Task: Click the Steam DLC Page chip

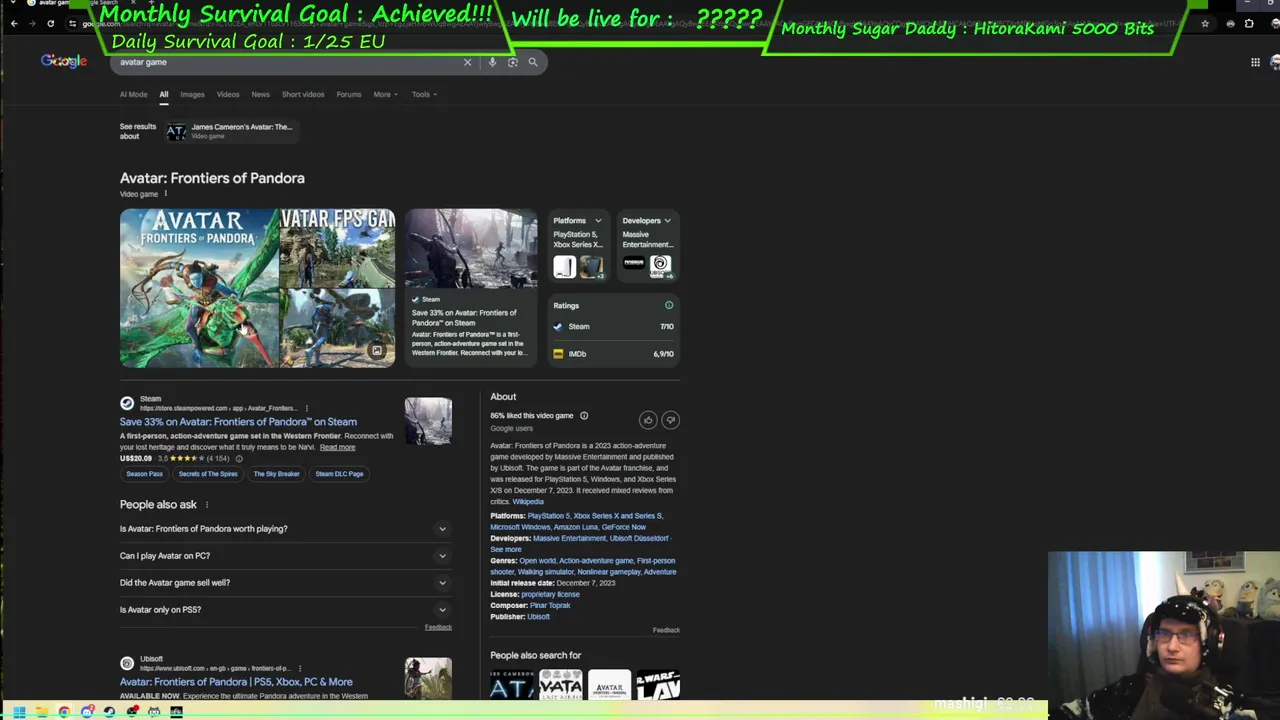Action: 339,474
